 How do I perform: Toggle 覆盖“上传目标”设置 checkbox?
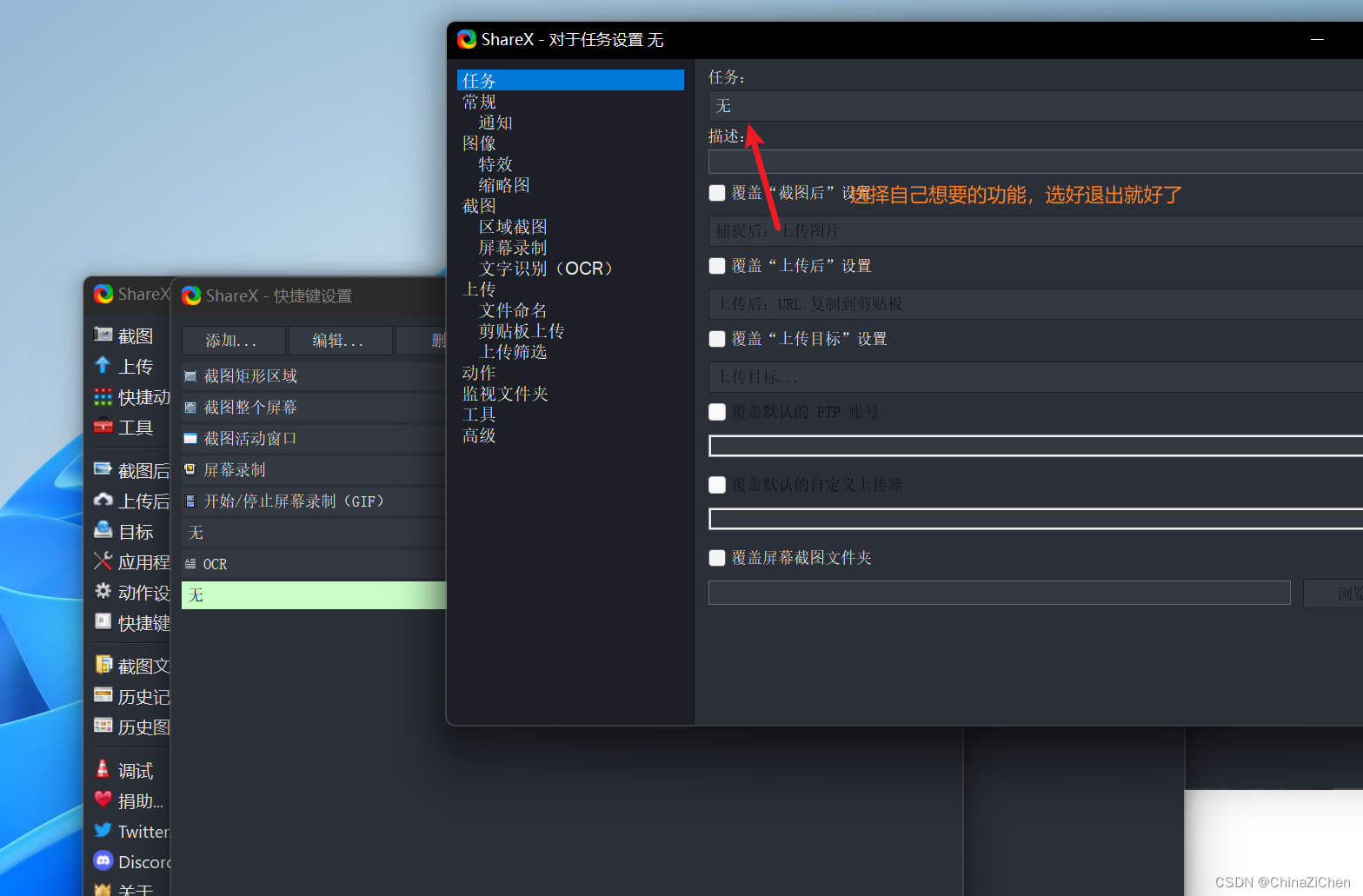point(717,339)
